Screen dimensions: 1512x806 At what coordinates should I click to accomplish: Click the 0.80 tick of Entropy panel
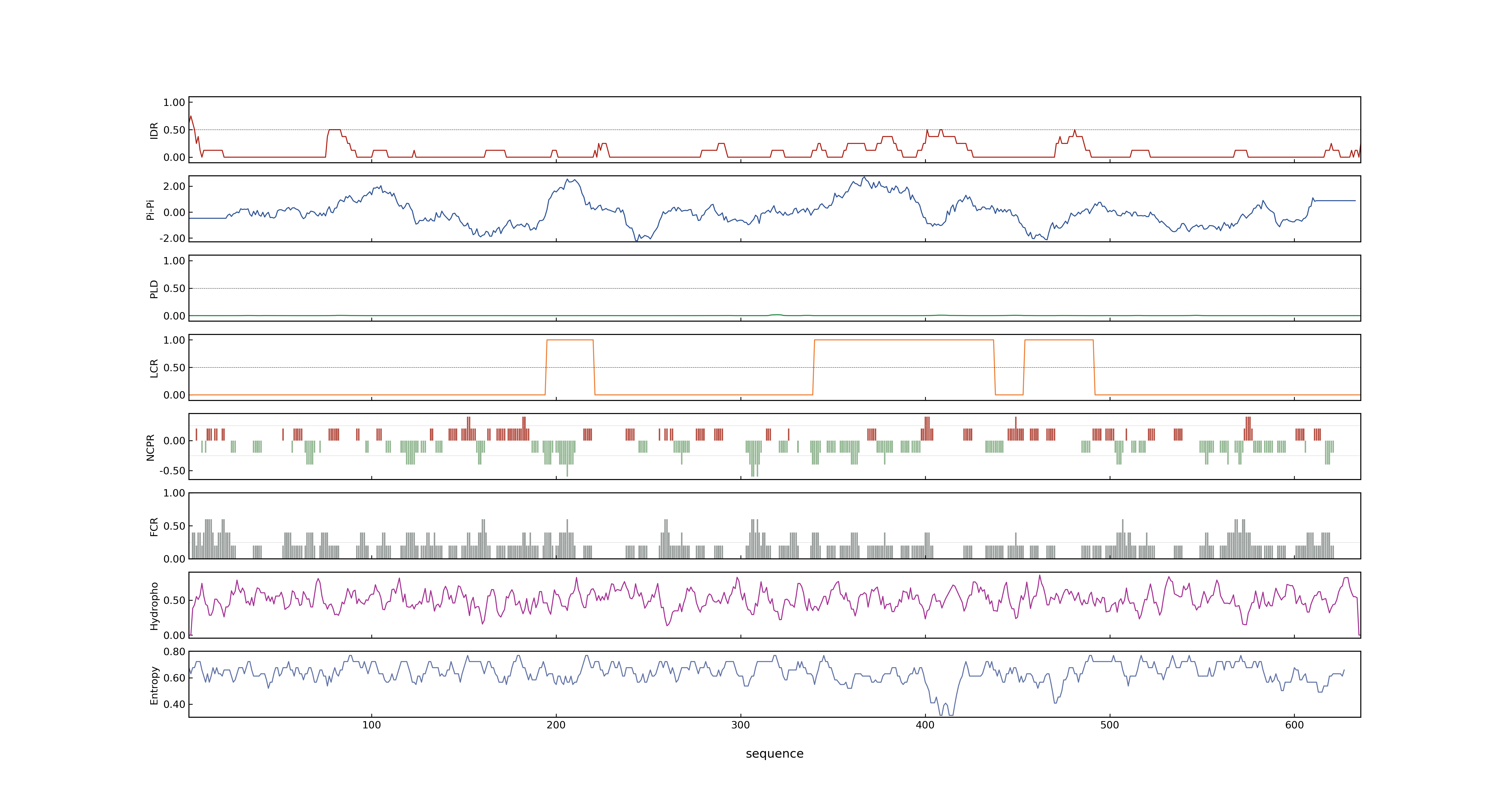click(174, 652)
